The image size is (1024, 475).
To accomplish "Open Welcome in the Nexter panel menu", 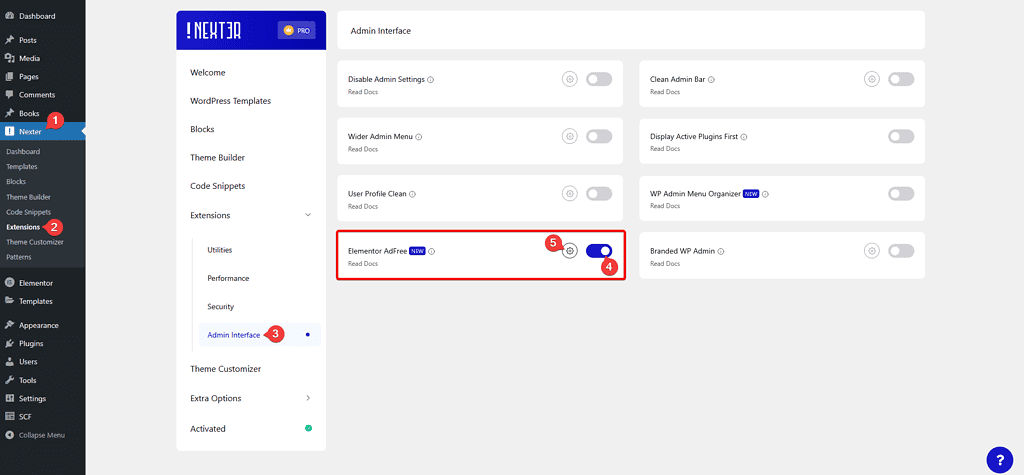I will [208, 73].
